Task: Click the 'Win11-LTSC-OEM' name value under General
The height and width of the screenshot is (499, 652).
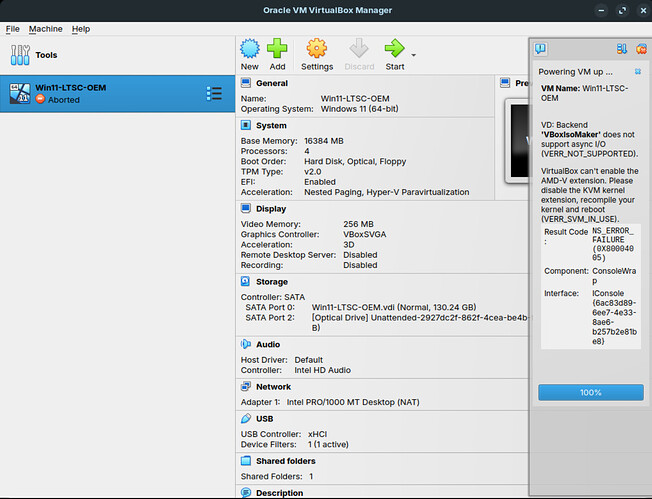Action: pos(355,99)
